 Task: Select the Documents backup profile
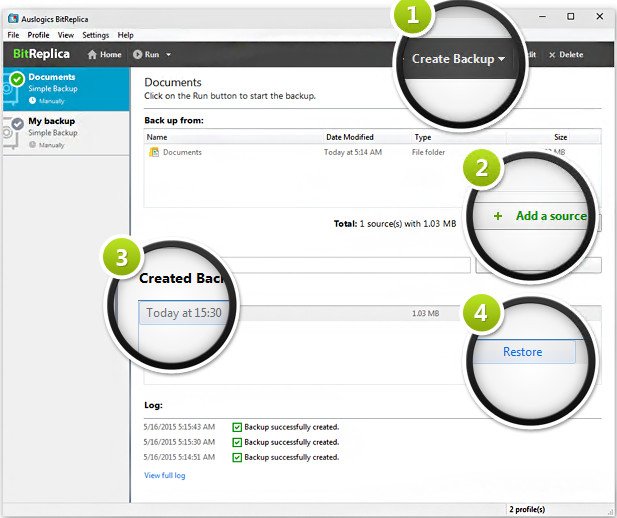click(66, 89)
